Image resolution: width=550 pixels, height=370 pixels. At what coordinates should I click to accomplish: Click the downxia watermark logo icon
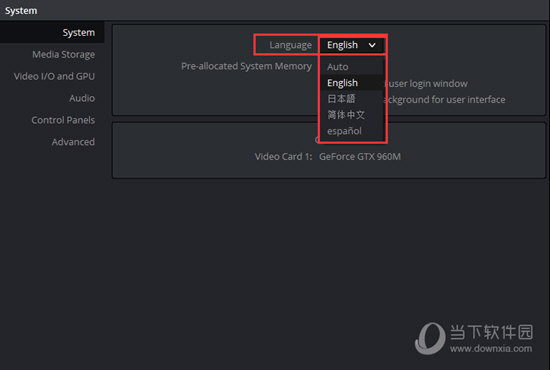pos(430,338)
